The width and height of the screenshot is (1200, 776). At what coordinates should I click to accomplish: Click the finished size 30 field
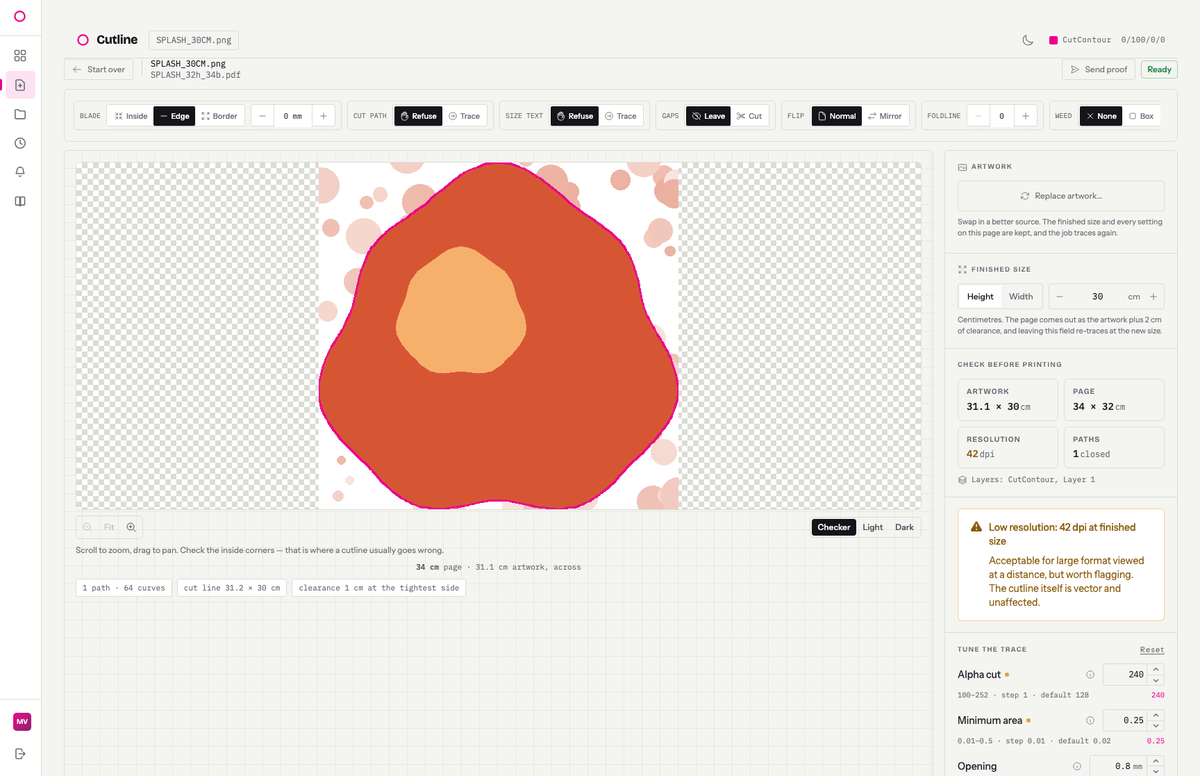(x=1098, y=297)
